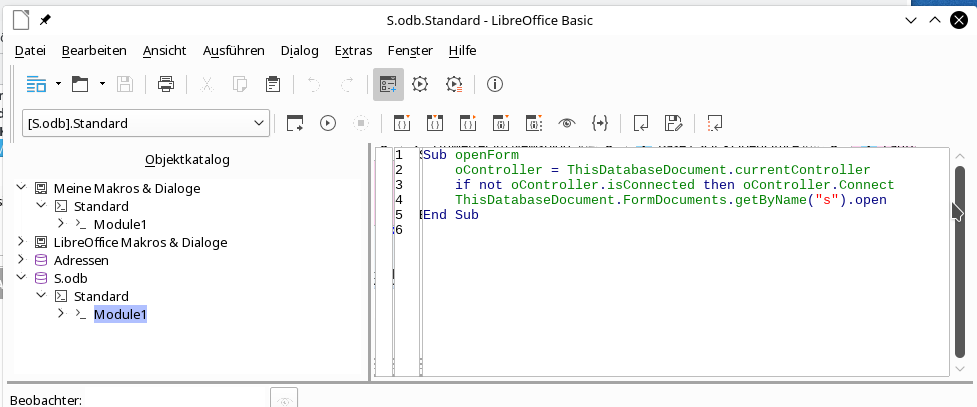Open the Extras menu
Viewport: 977px width, 407px height.
coord(353,50)
